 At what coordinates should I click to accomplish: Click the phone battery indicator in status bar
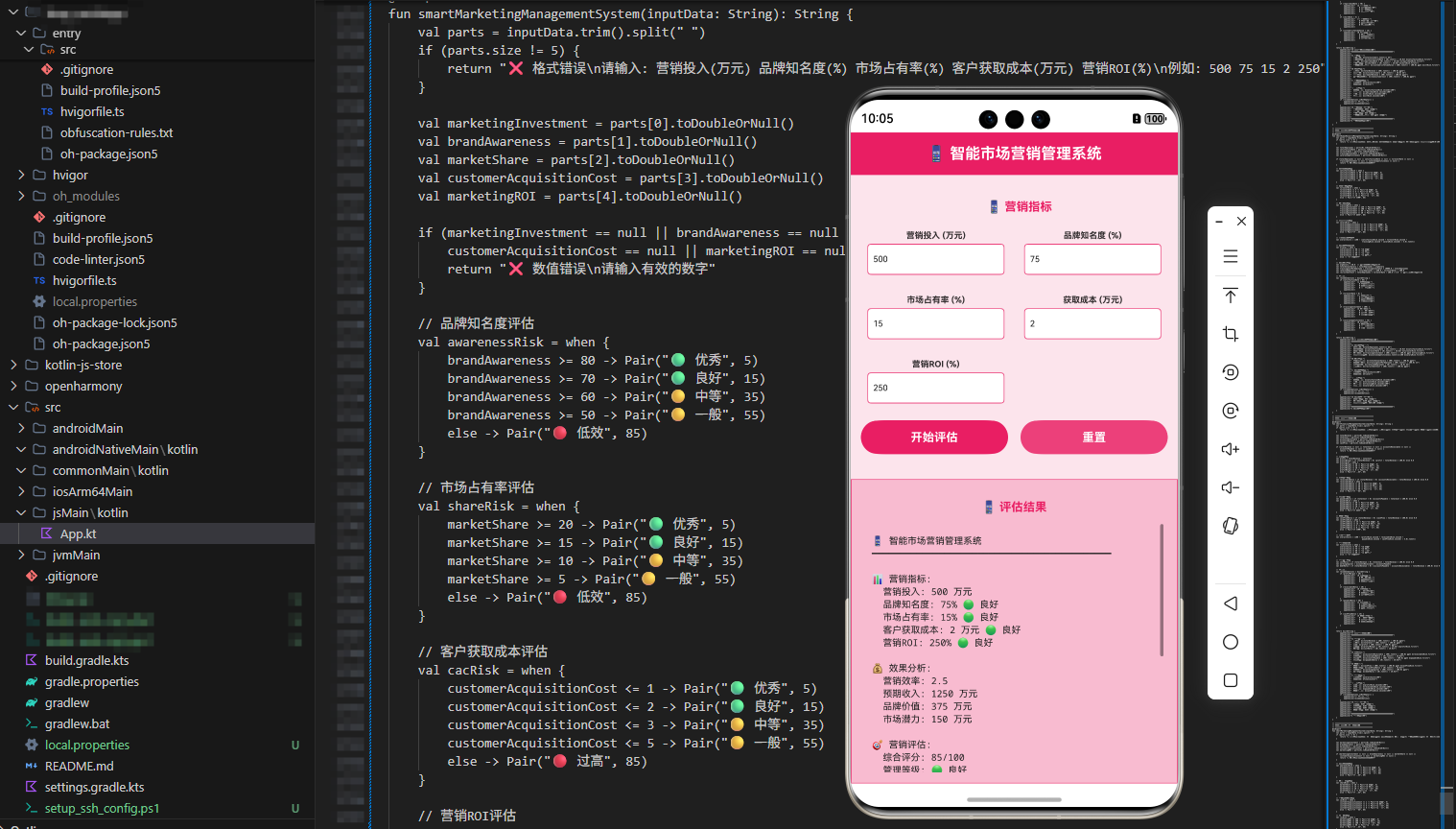coord(1155,119)
